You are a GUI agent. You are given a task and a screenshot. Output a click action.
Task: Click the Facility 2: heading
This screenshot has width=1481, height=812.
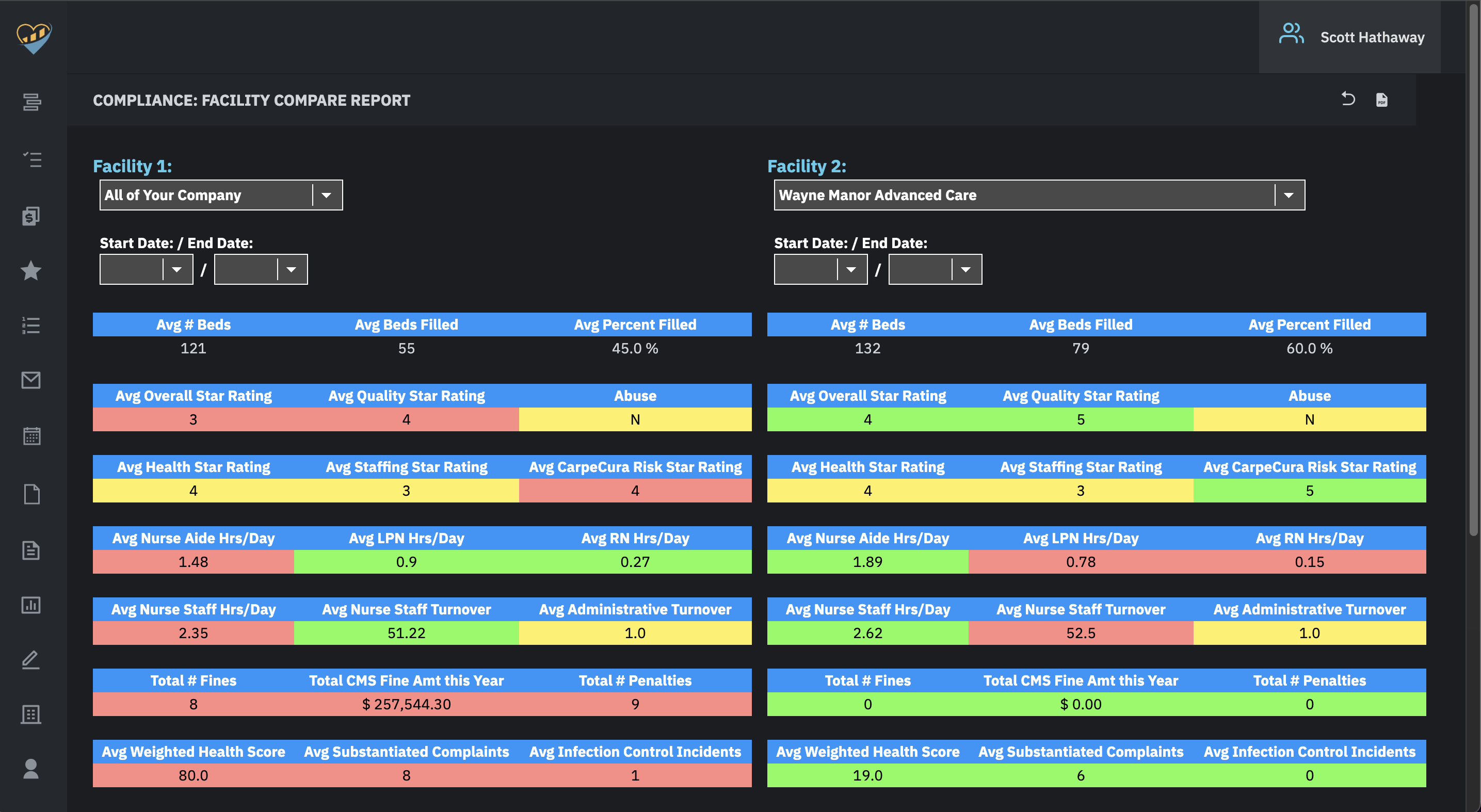[807, 166]
